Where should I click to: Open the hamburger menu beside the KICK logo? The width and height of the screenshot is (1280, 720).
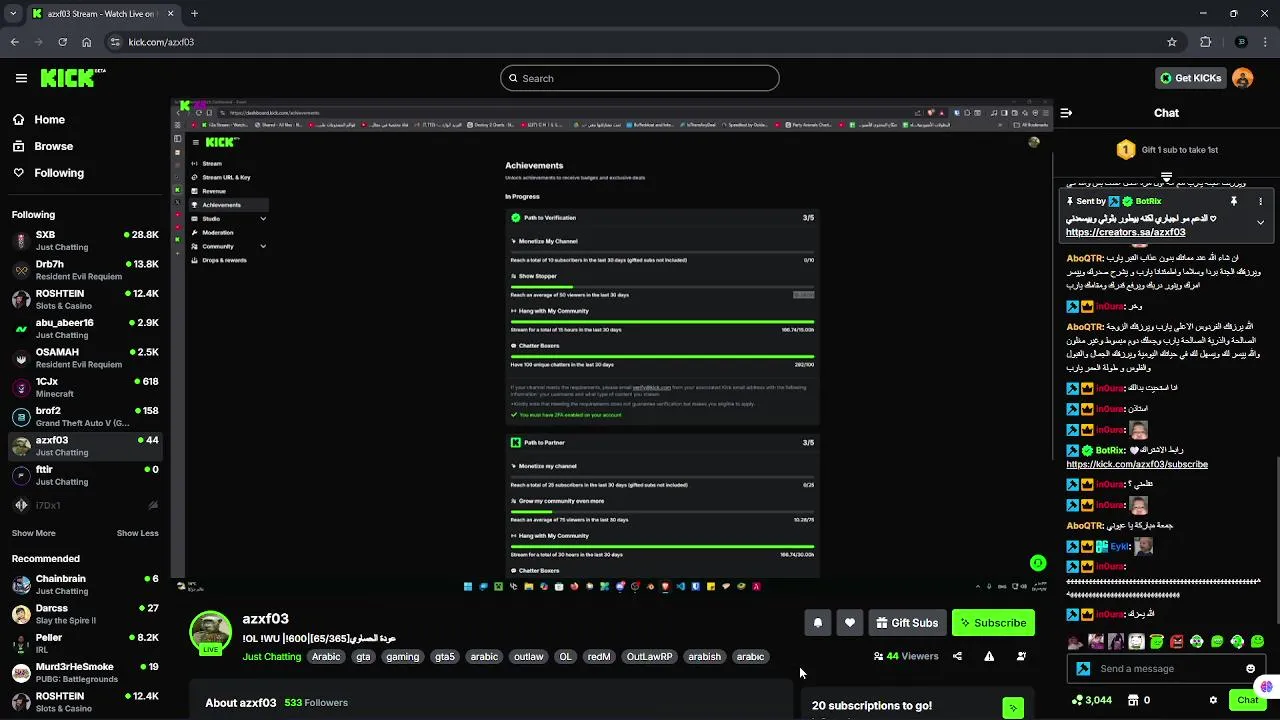21,78
